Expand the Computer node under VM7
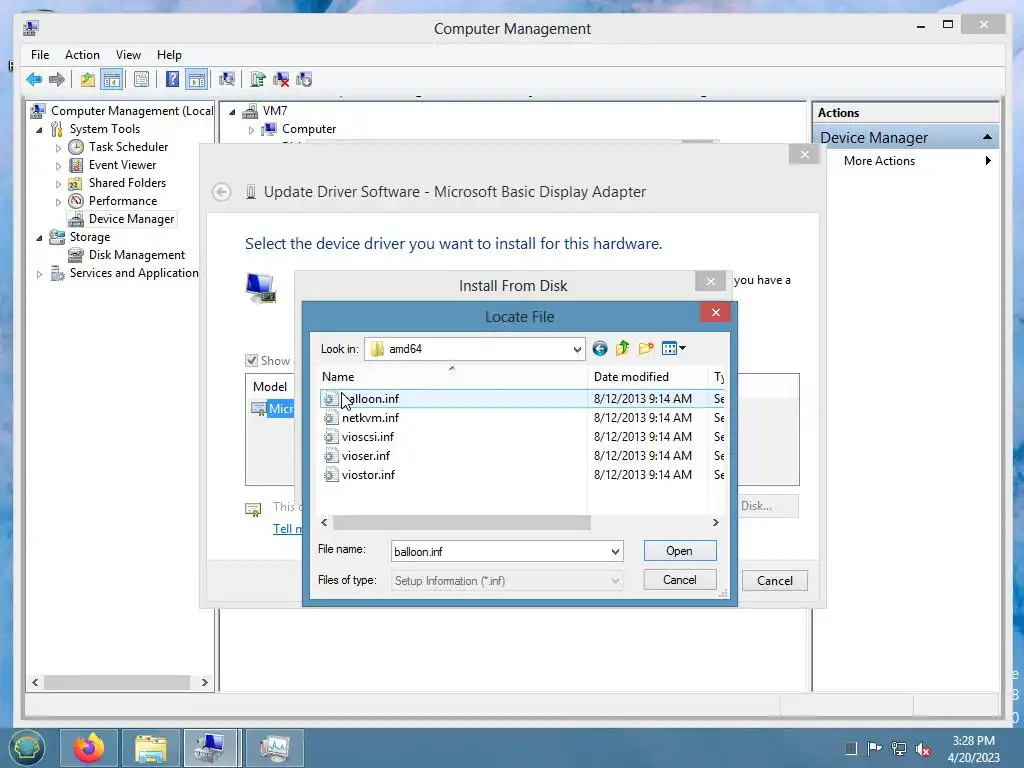1024x768 pixels. (x=251, y=130)
